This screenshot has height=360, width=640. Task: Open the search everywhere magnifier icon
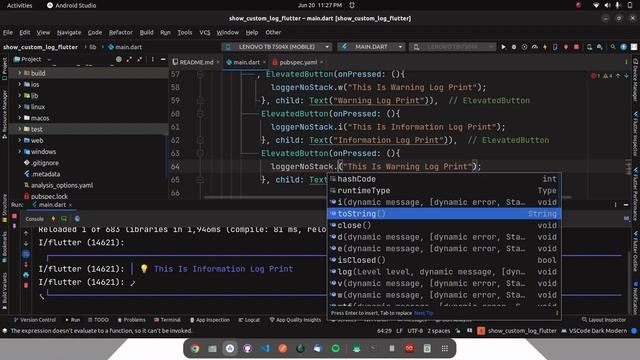point(613,47)
